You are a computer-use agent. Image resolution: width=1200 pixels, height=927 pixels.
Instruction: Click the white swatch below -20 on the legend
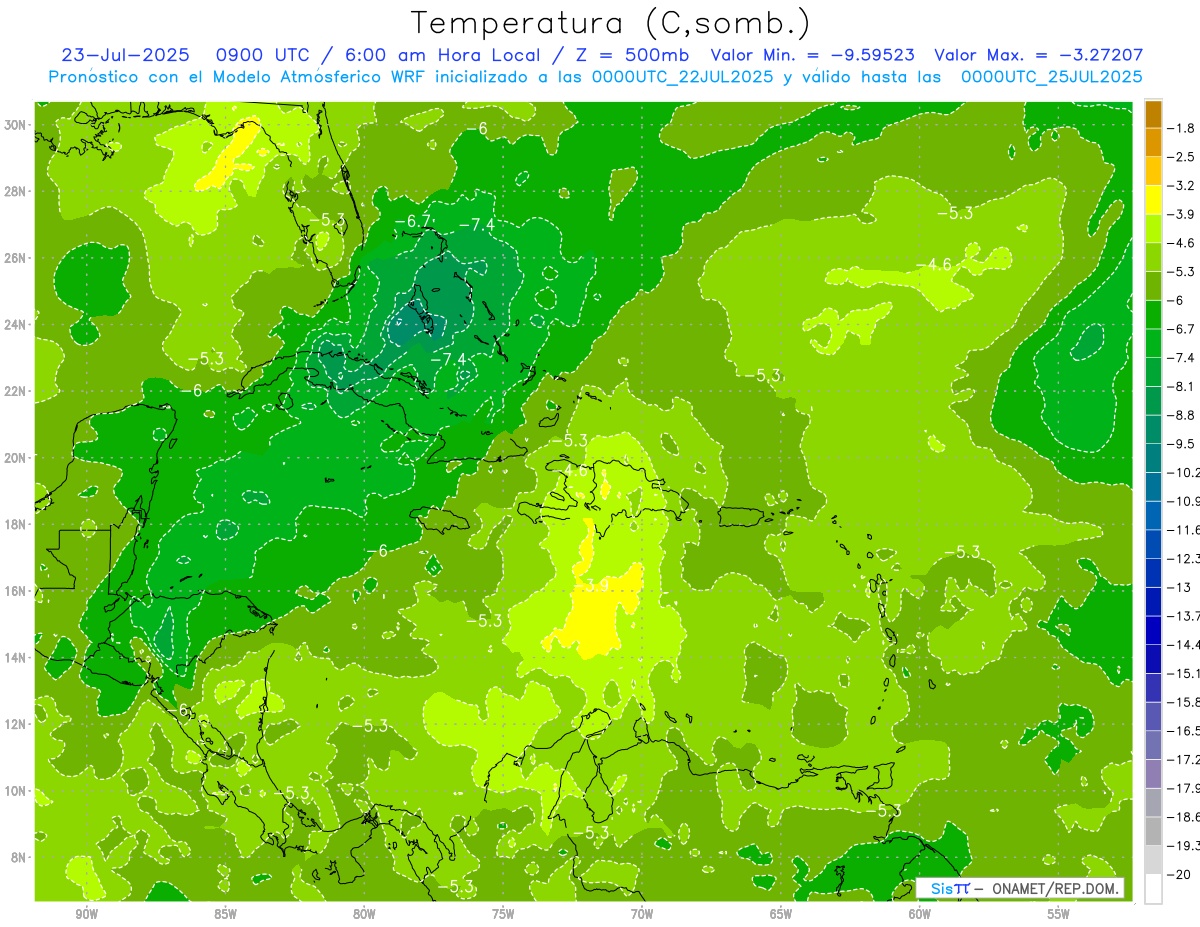[1153, 888]
